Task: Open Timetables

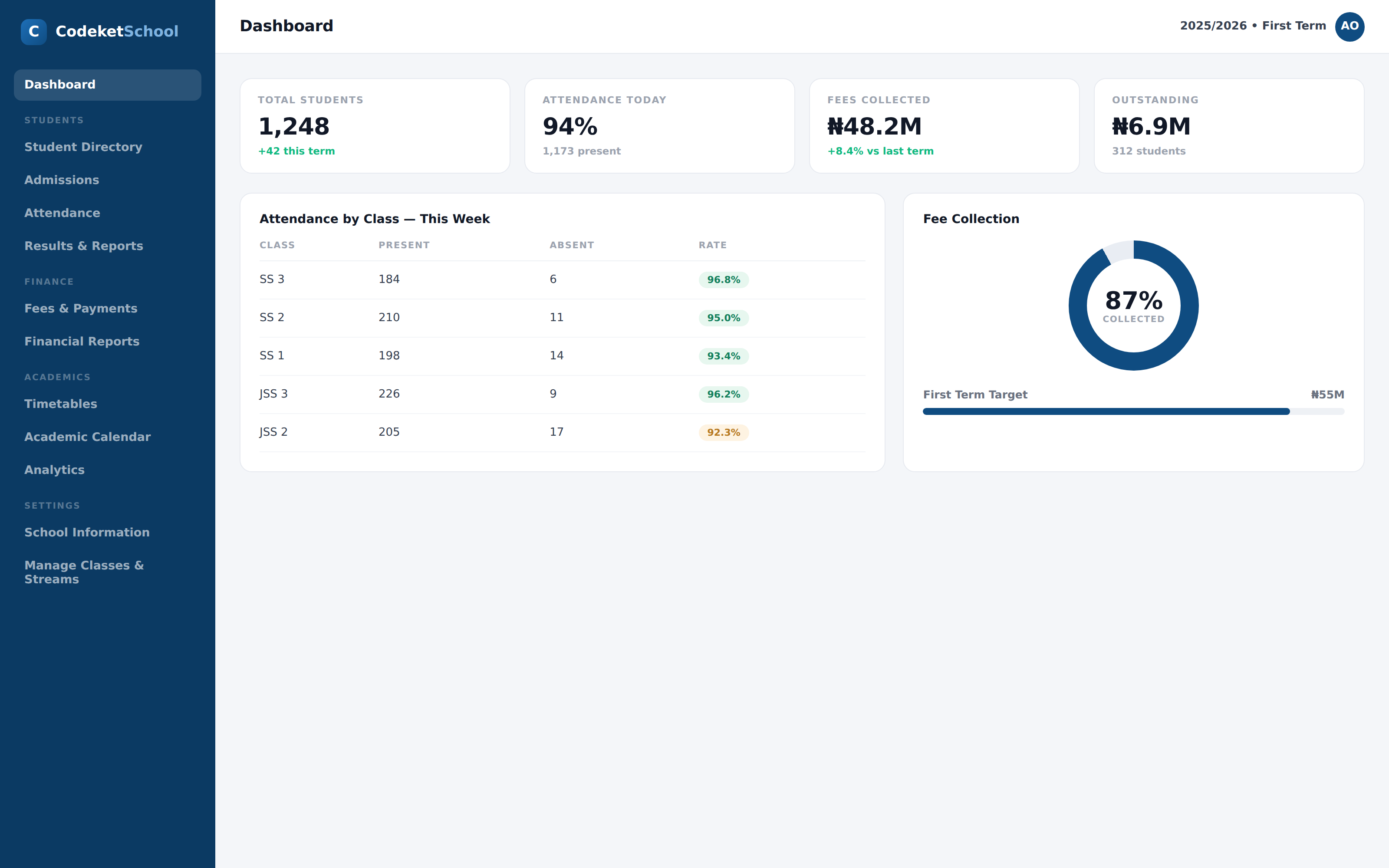Action: click(107, 404)
